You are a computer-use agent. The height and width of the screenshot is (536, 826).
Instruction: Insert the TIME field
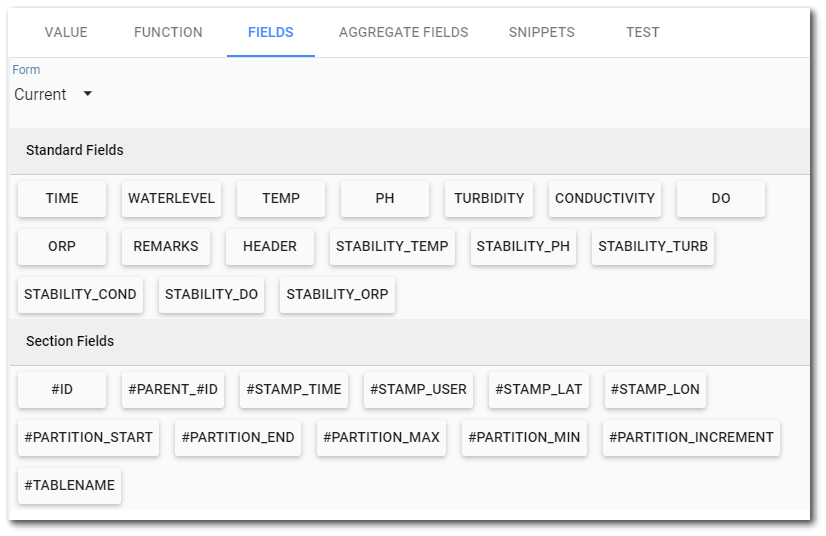click(x=62, y=199)
